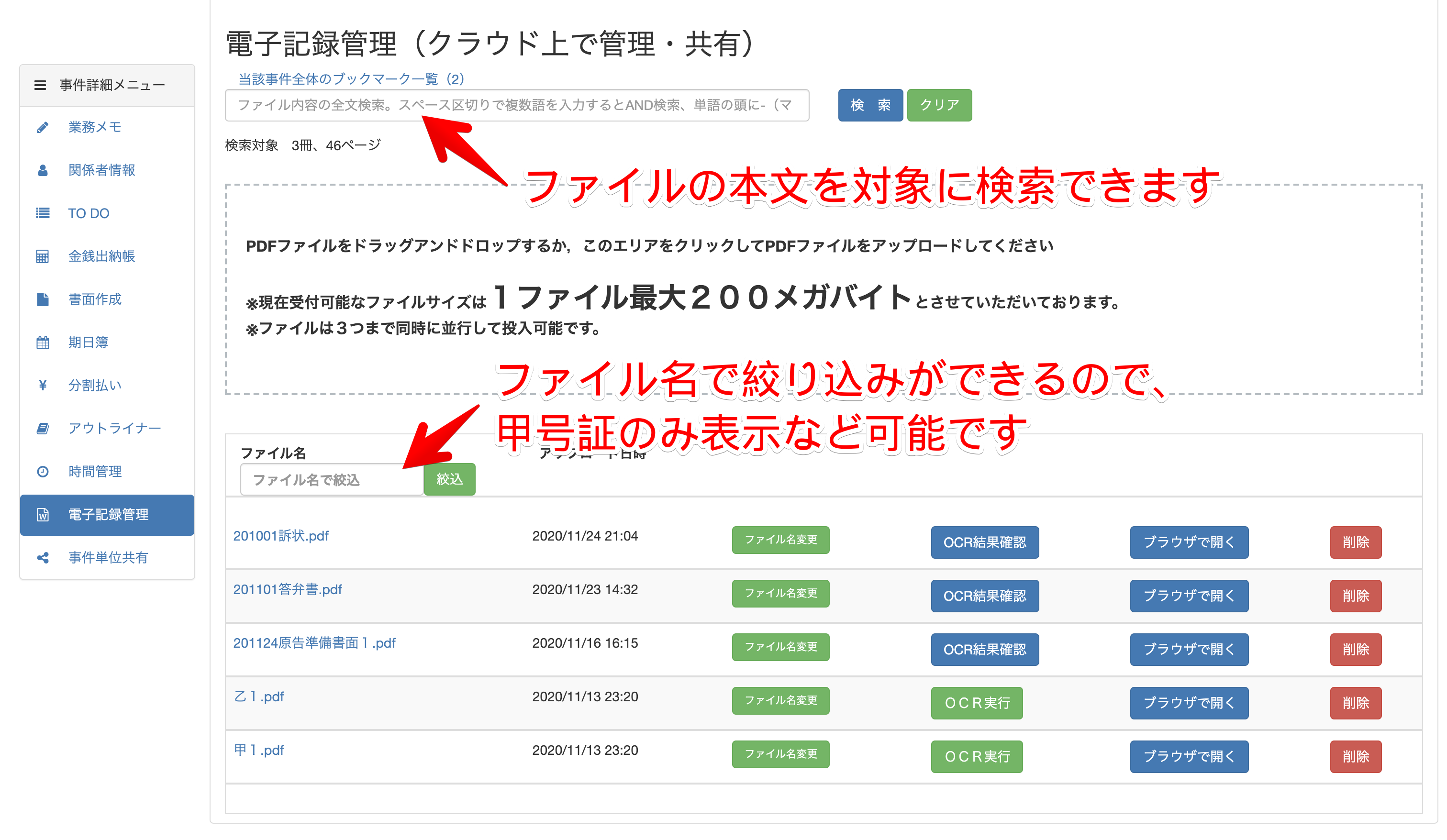Viewport: 1447px width, 840px height.
Task: Open the 書面作成 menu item
Action: coord(95,300)
